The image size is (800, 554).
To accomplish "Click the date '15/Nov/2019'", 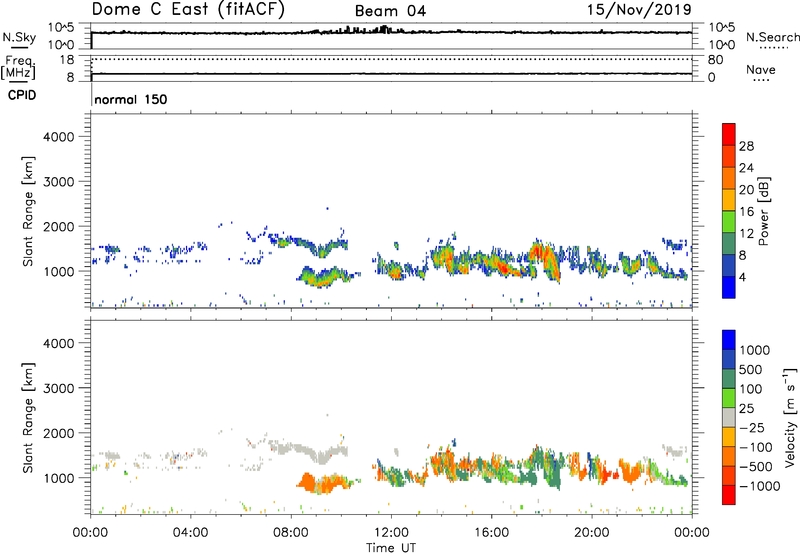I will tap(639, 9).
